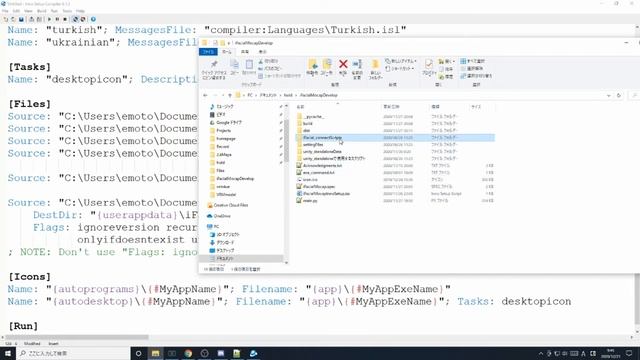Image resolution: width=640 pixels, height=360 pixels.
Task: Click Creative Cloud Files in navigation pane
Action: click(231, 205)
